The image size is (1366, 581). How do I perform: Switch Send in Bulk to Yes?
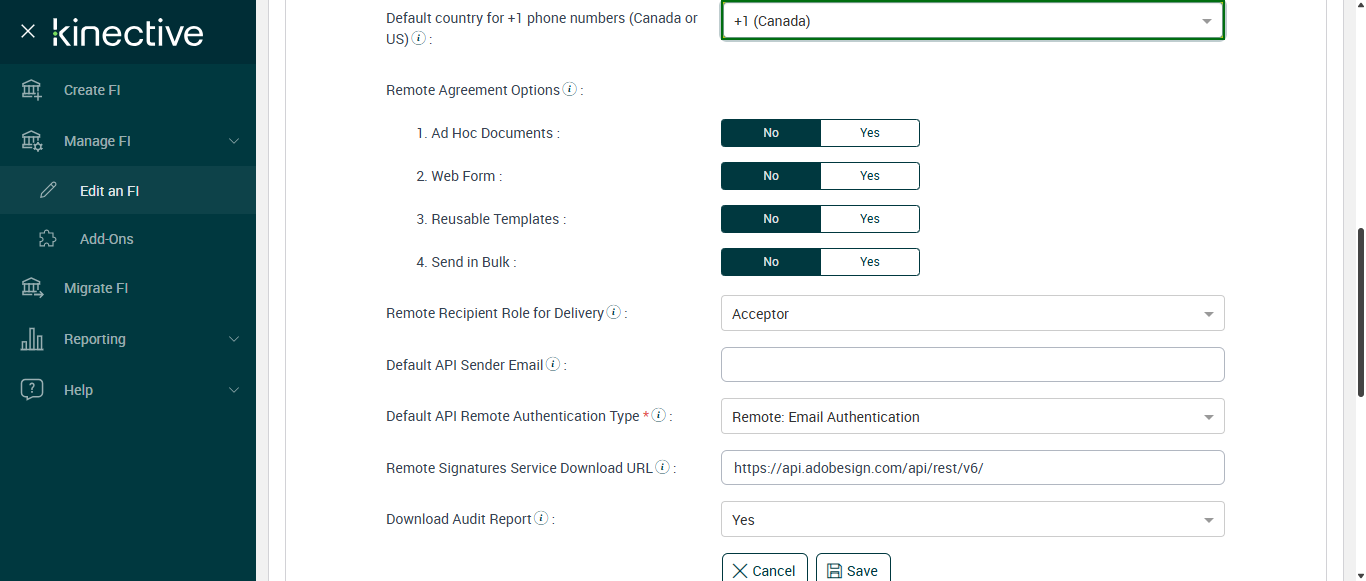pos(869,262)
